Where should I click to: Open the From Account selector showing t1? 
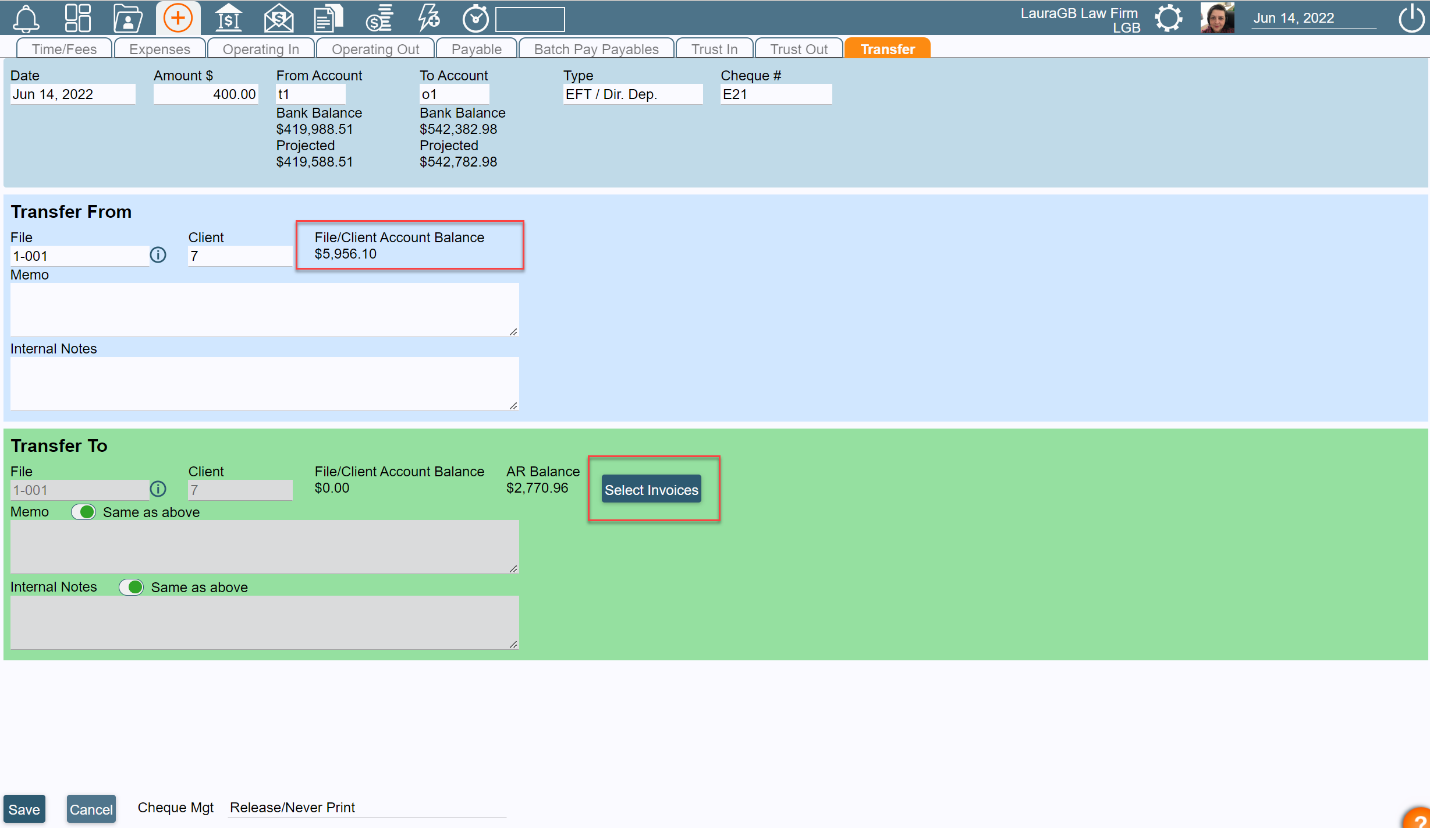click(310, 93)
